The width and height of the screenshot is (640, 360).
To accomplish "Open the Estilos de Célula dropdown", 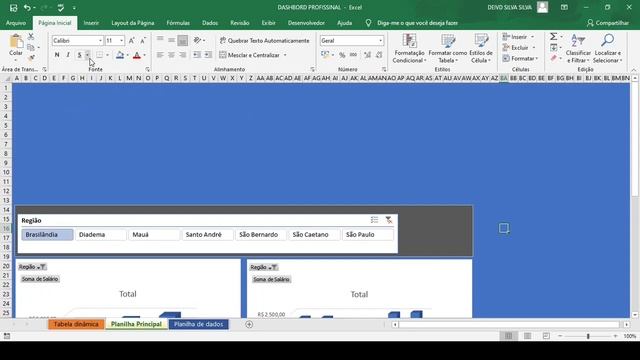I will click(481, 49).
